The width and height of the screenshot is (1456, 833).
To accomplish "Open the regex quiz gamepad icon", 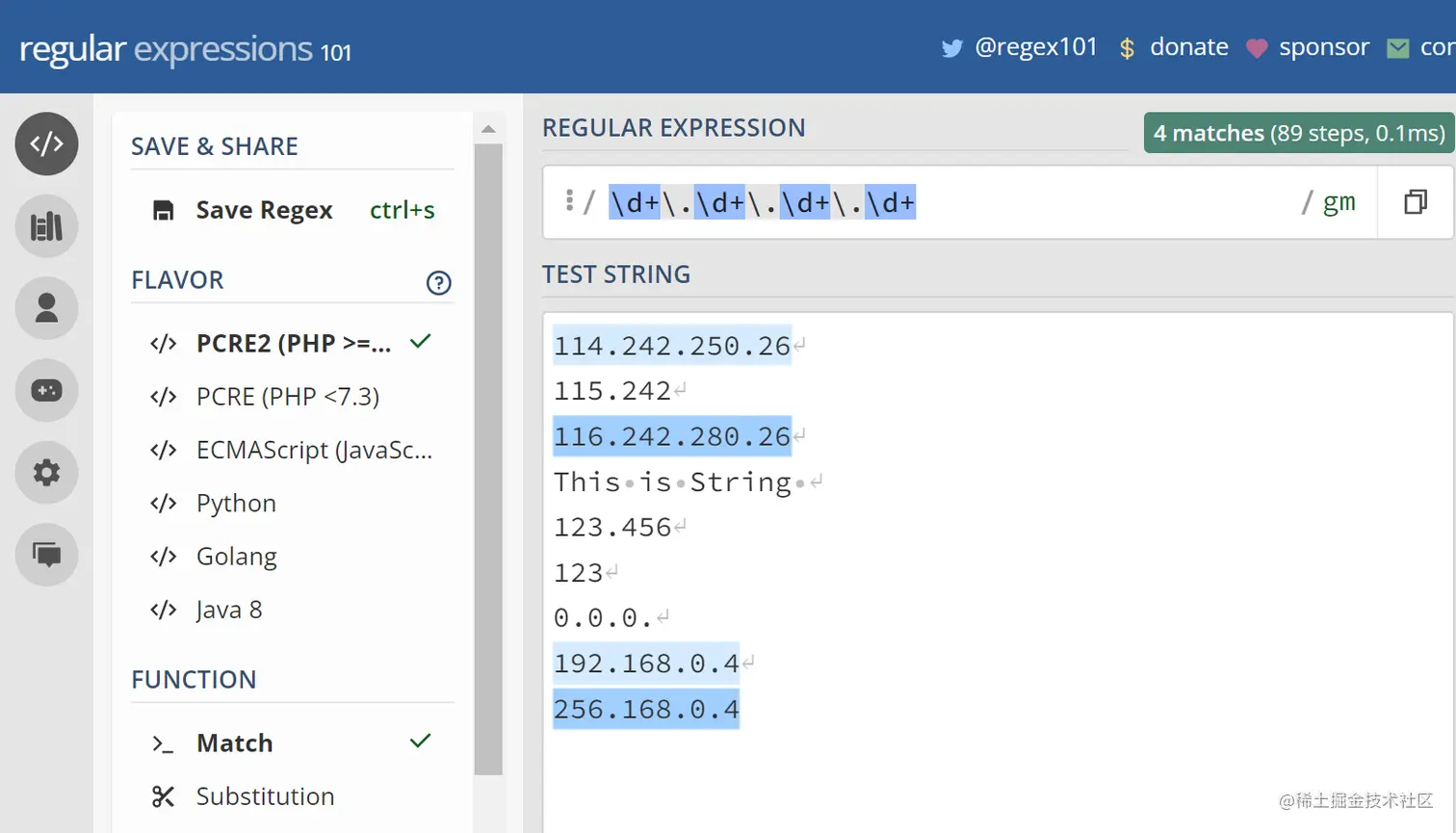I will (46, 390).
